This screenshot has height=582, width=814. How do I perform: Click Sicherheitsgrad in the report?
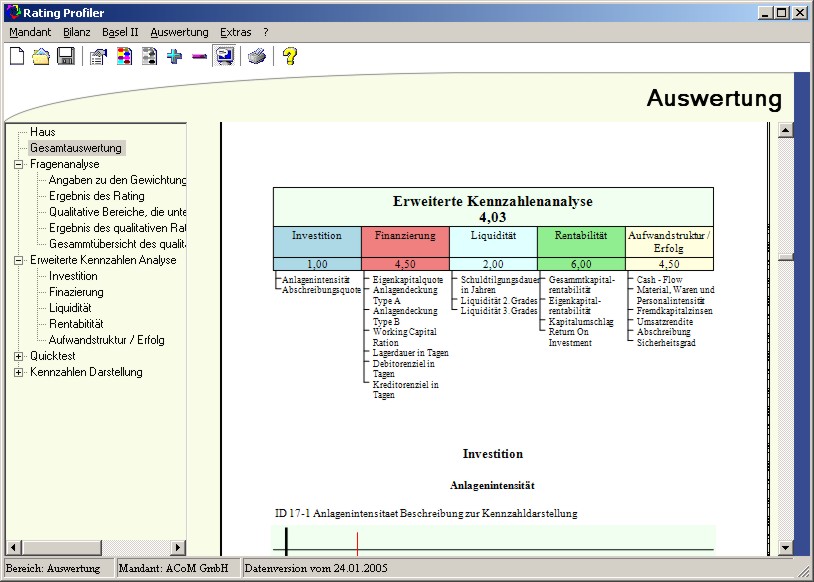[666, 343]
